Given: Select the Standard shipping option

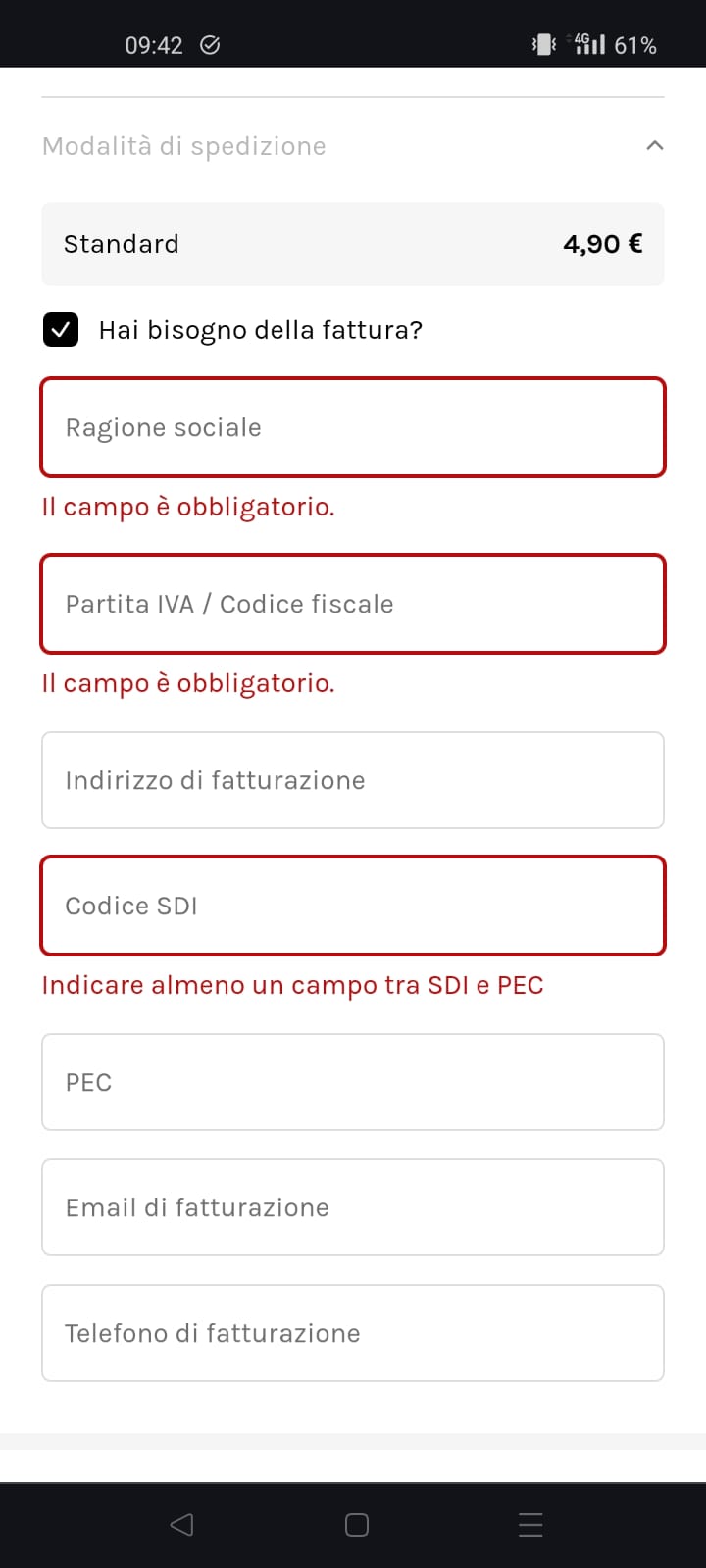Looking at the screenshot, I should (x=353, y=244).
